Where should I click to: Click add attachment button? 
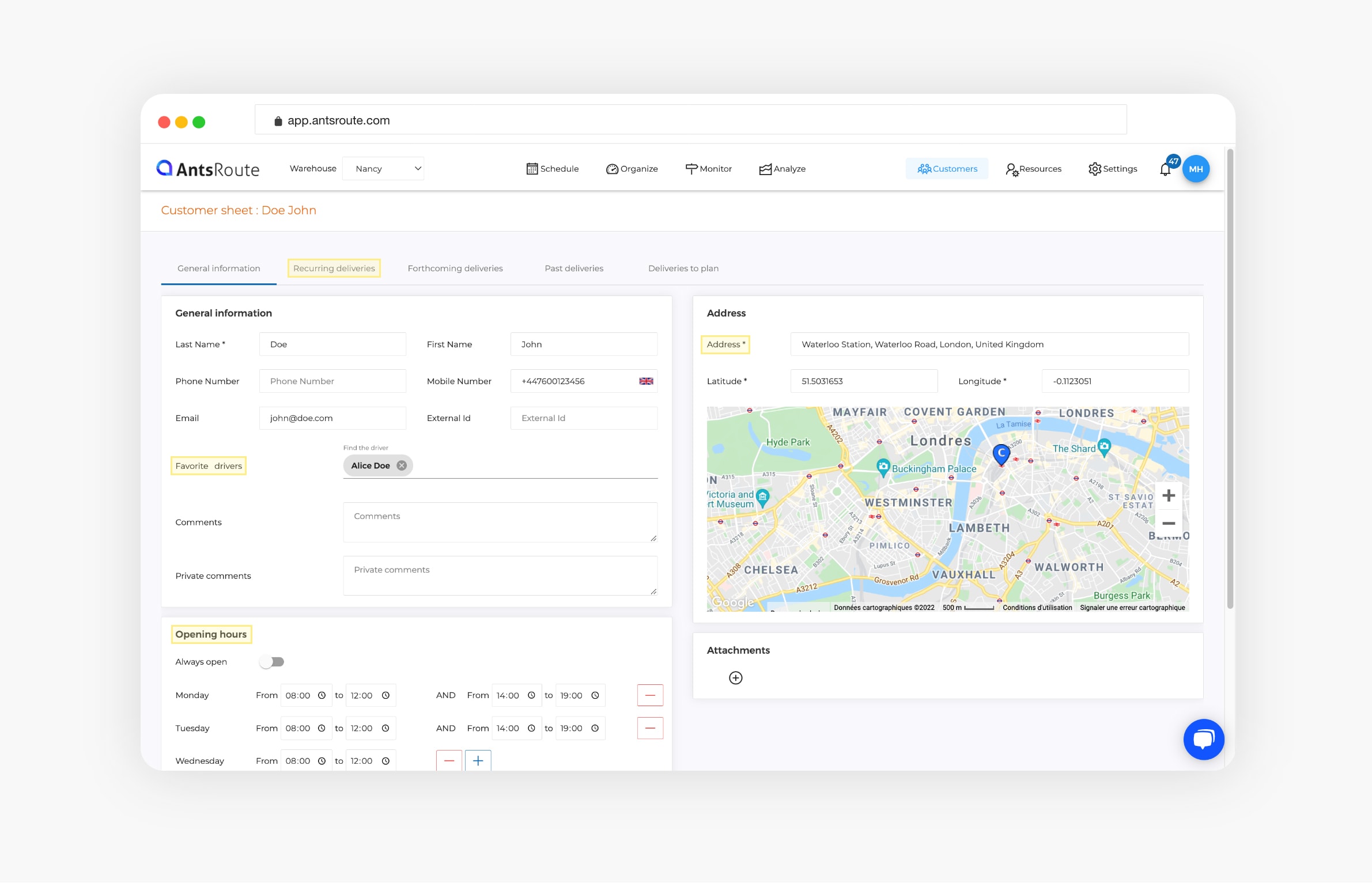pyautogui.click(x=735, y=677)
